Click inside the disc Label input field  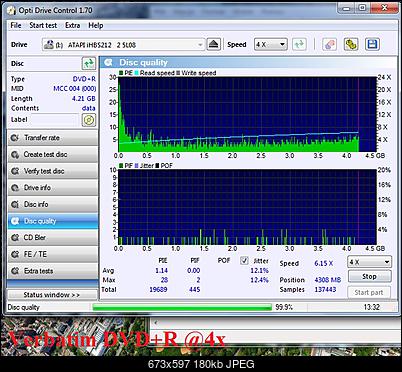[x=55, y=119]
